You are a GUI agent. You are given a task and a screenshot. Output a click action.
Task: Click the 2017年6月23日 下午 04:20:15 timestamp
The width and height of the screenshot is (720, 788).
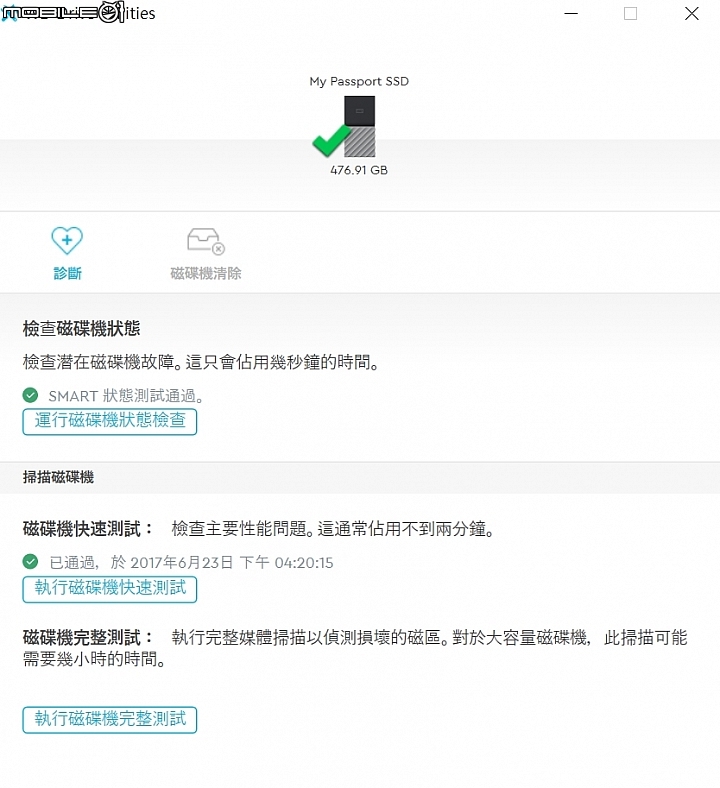tap(232, 562)
